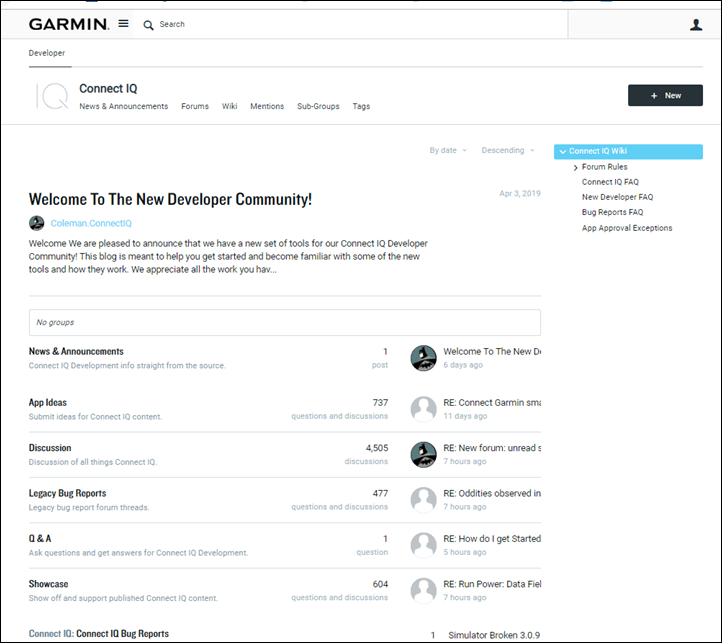The height and width of the screenshot is (643, 722).
Task: Click the Connect IQ group logo
Action: pyautogui.click(x=52, y=96)
